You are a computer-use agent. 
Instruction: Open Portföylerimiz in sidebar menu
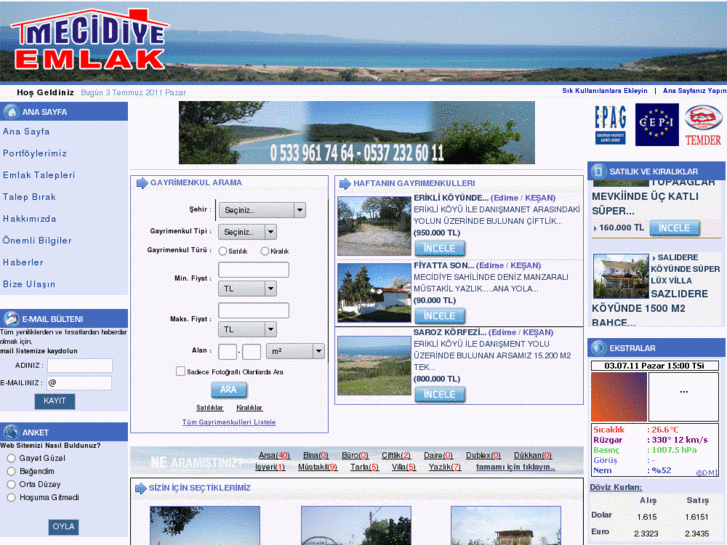pyautogui.click(x=35, y=154)
